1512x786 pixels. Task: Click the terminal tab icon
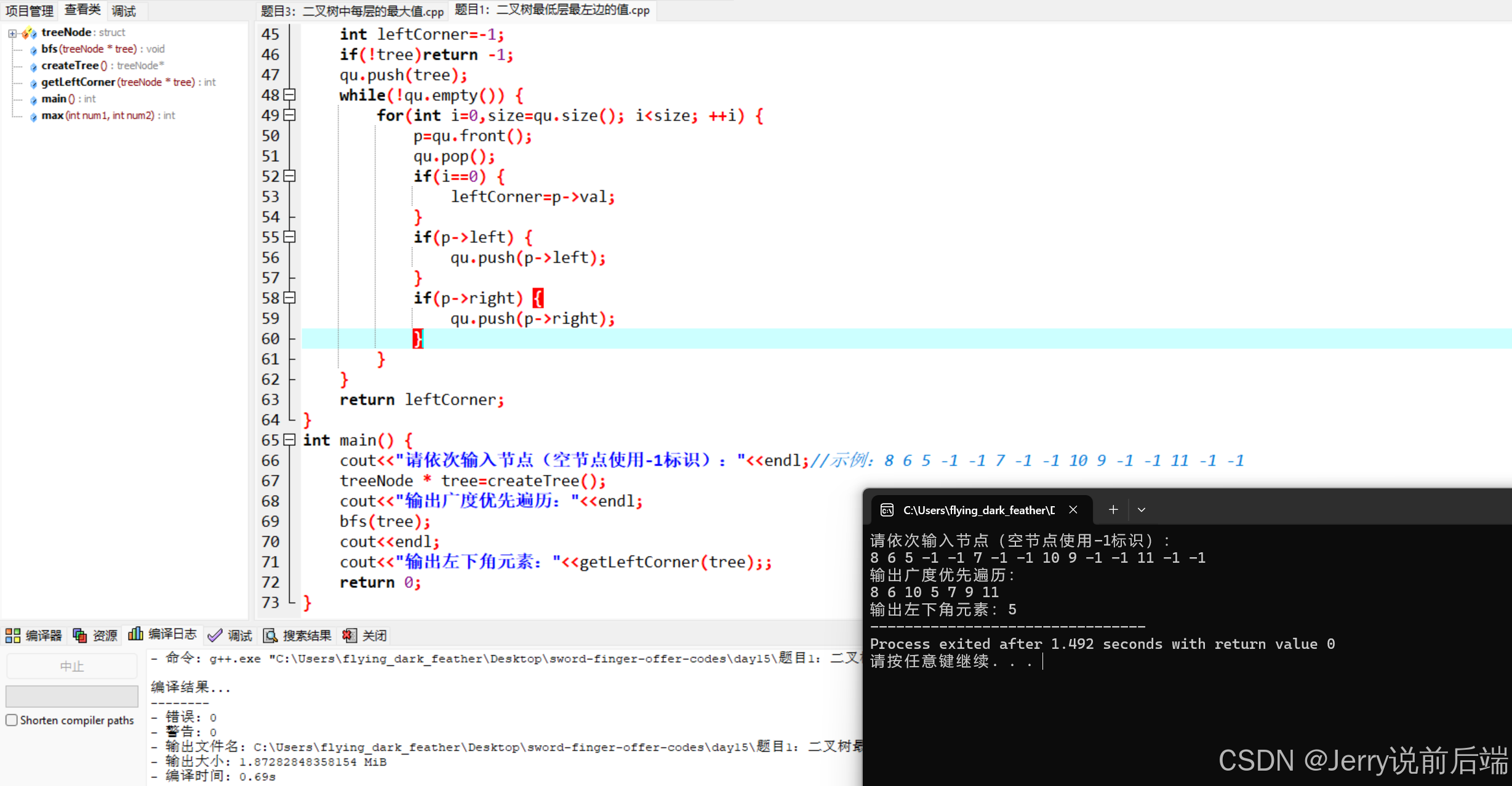click(x=887, y=510)
